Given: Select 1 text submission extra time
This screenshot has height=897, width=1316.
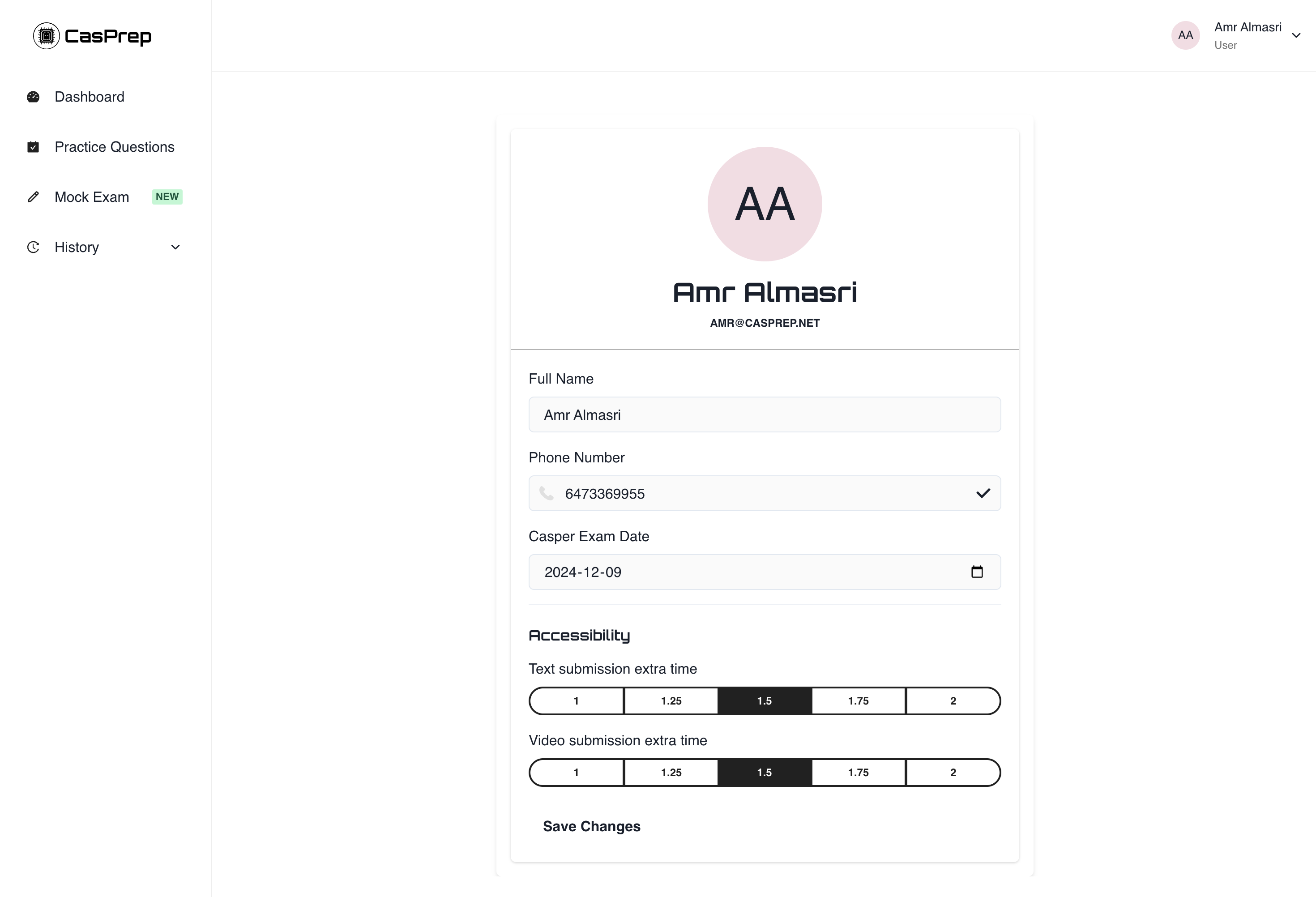Looking at the screenshot, I should point(576,701).
